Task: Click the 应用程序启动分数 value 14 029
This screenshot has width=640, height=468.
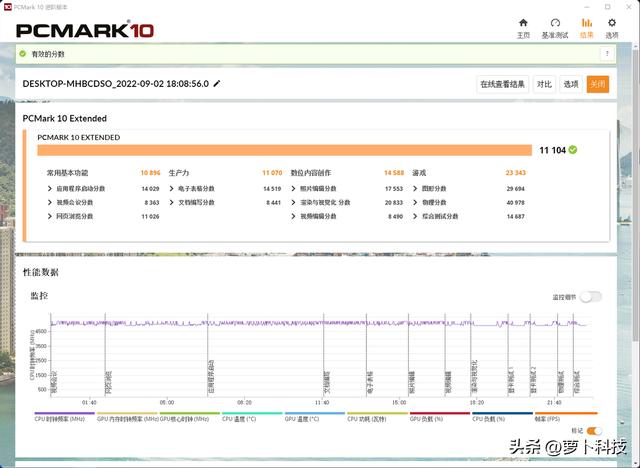Action: tap(150, 189)
